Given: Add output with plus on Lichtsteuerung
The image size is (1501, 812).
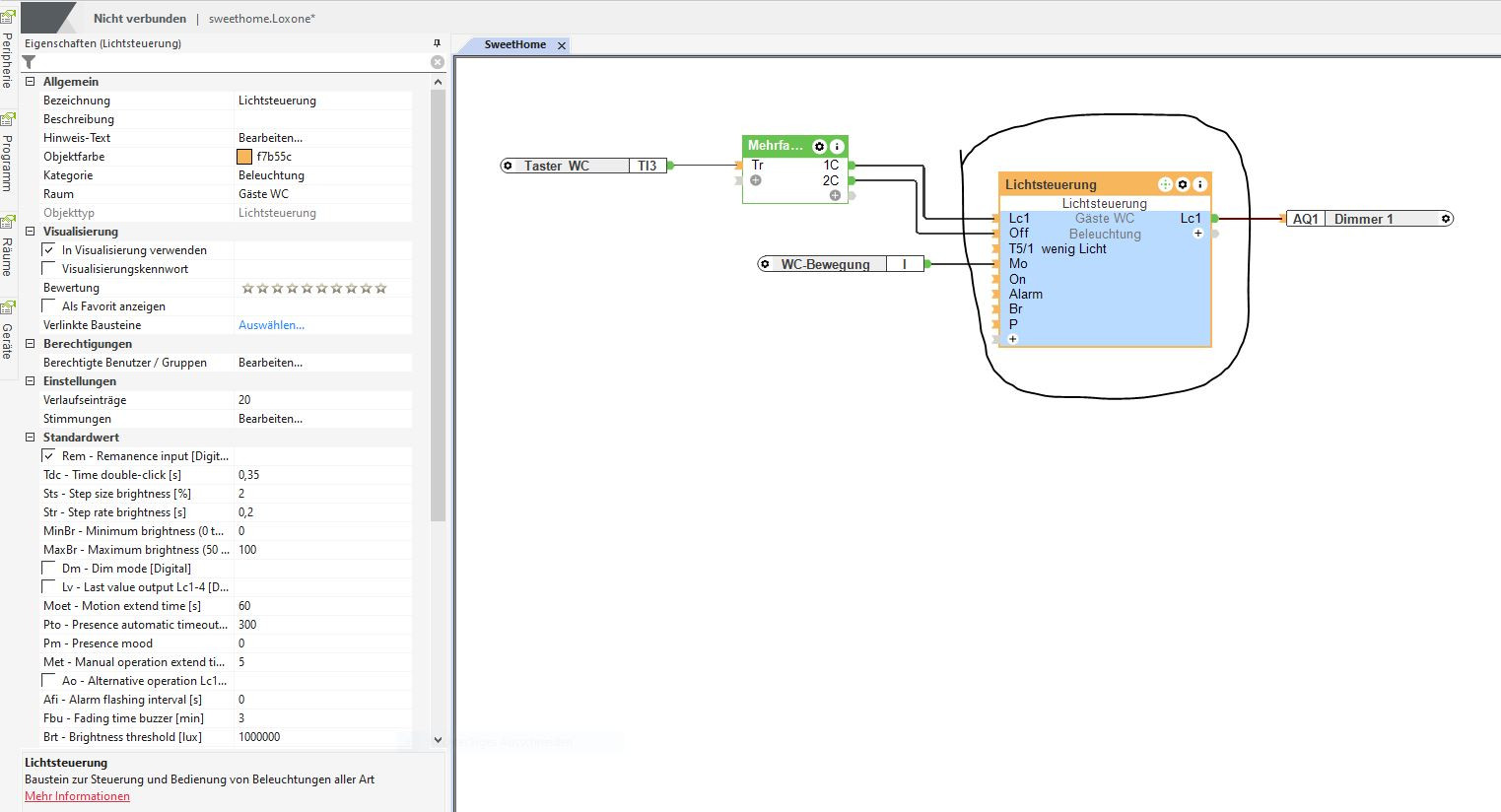Looking at the screenshot, I should (1198, 234).
